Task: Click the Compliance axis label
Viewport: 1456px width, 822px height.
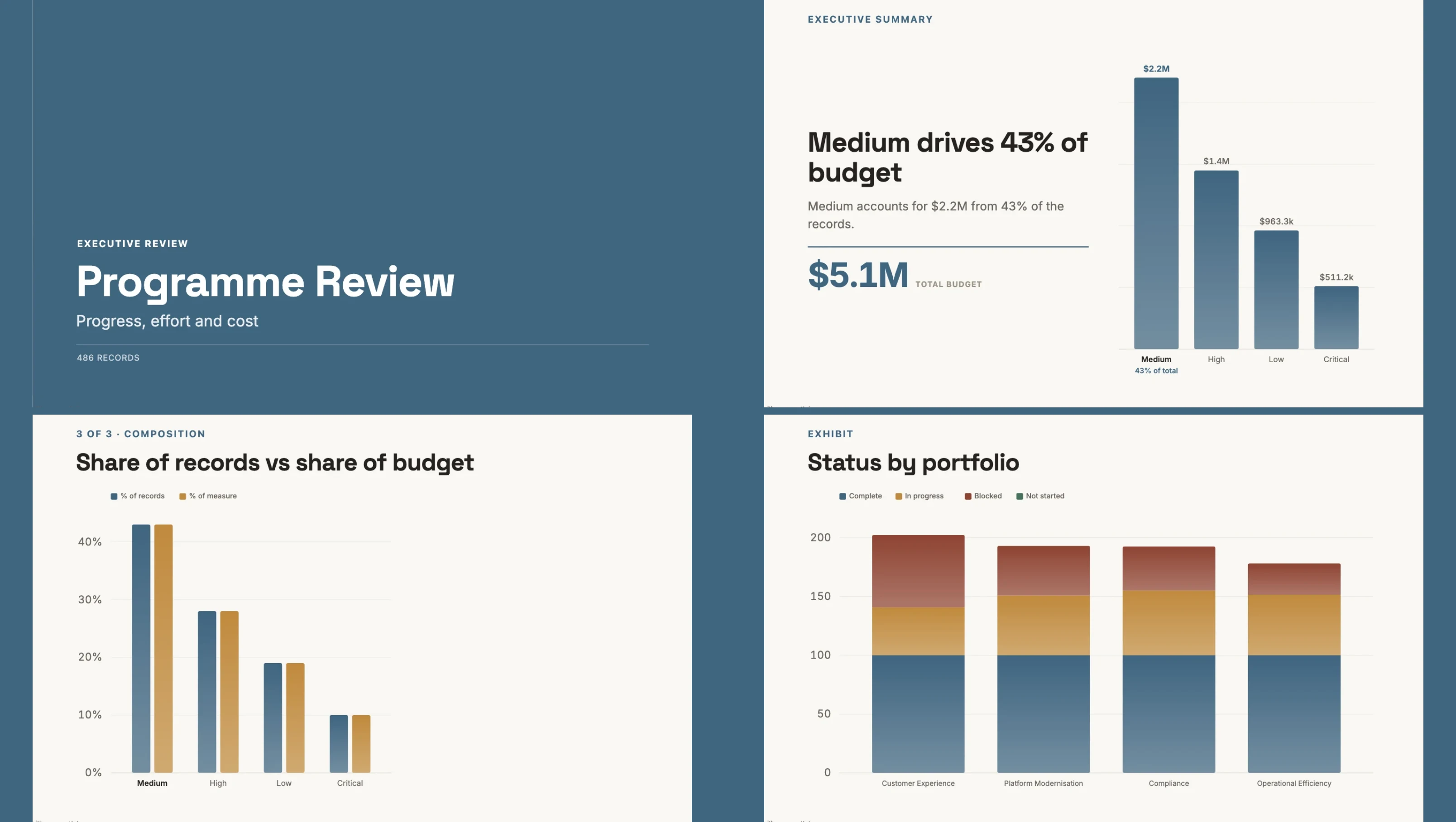Action: [x=1169, y=783]
